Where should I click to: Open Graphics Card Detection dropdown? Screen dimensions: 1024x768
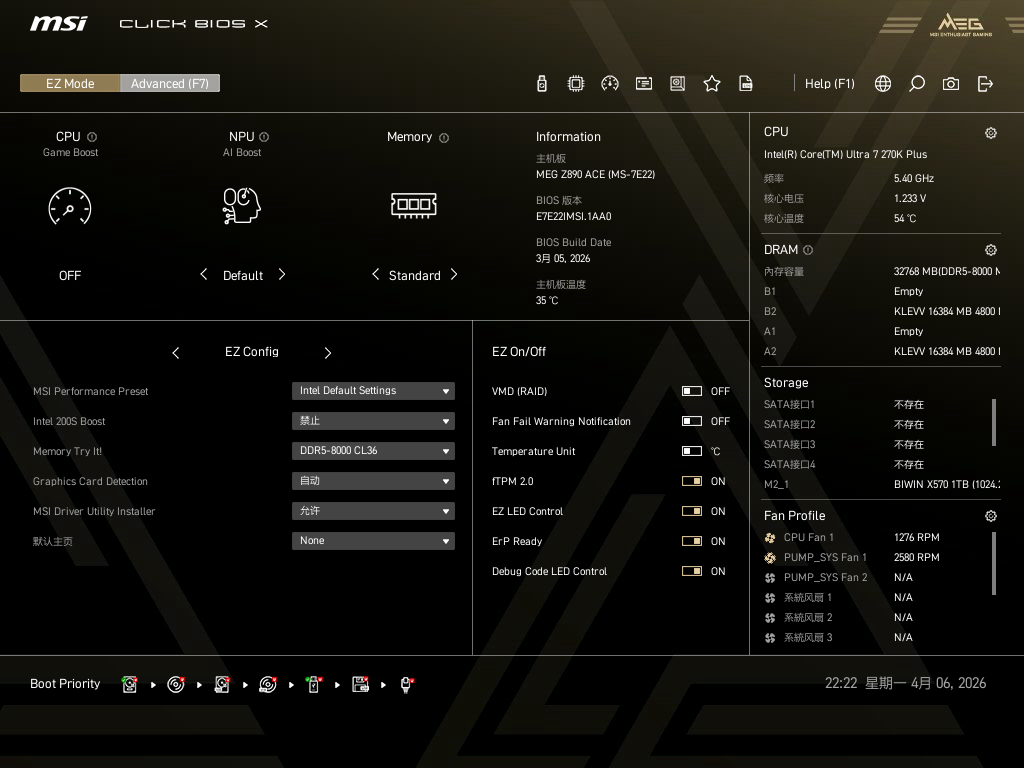tap(373, 481)
